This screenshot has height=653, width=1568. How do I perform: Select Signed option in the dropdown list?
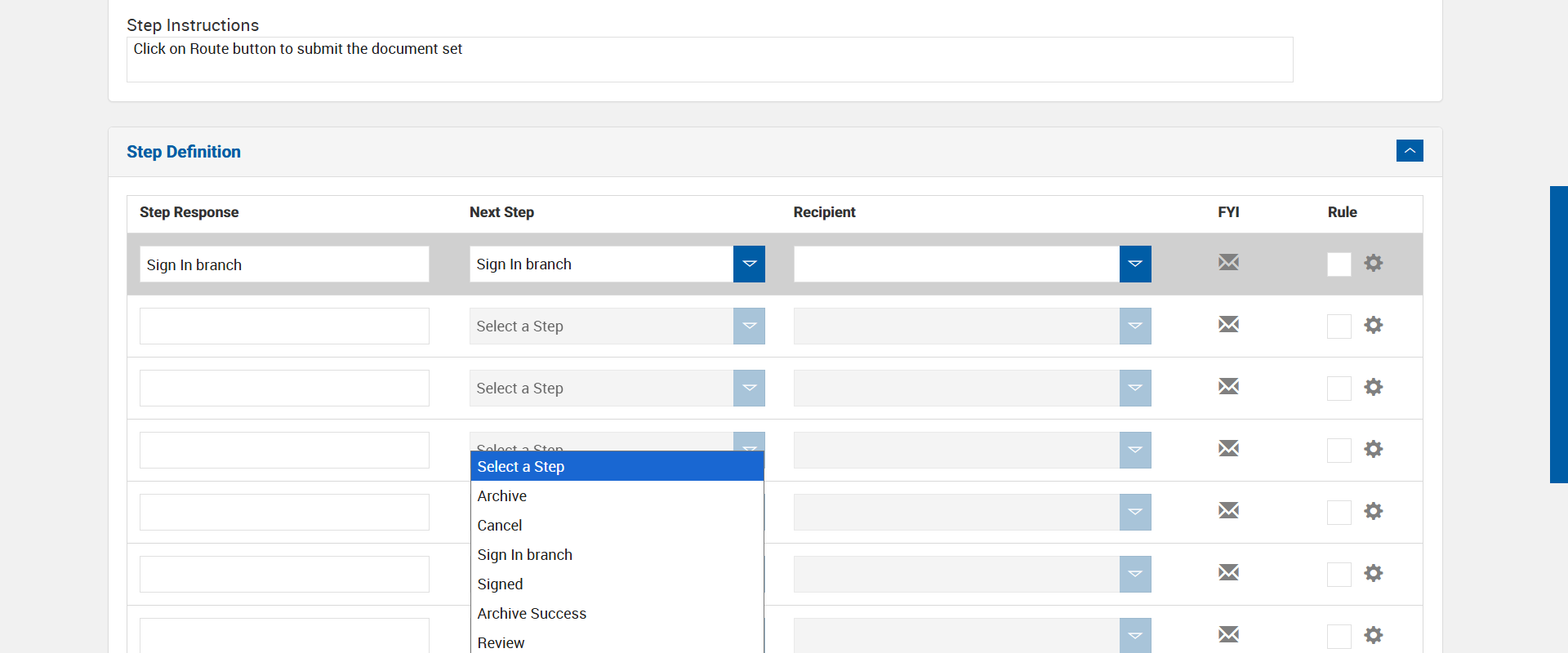(x=500, y=584)
